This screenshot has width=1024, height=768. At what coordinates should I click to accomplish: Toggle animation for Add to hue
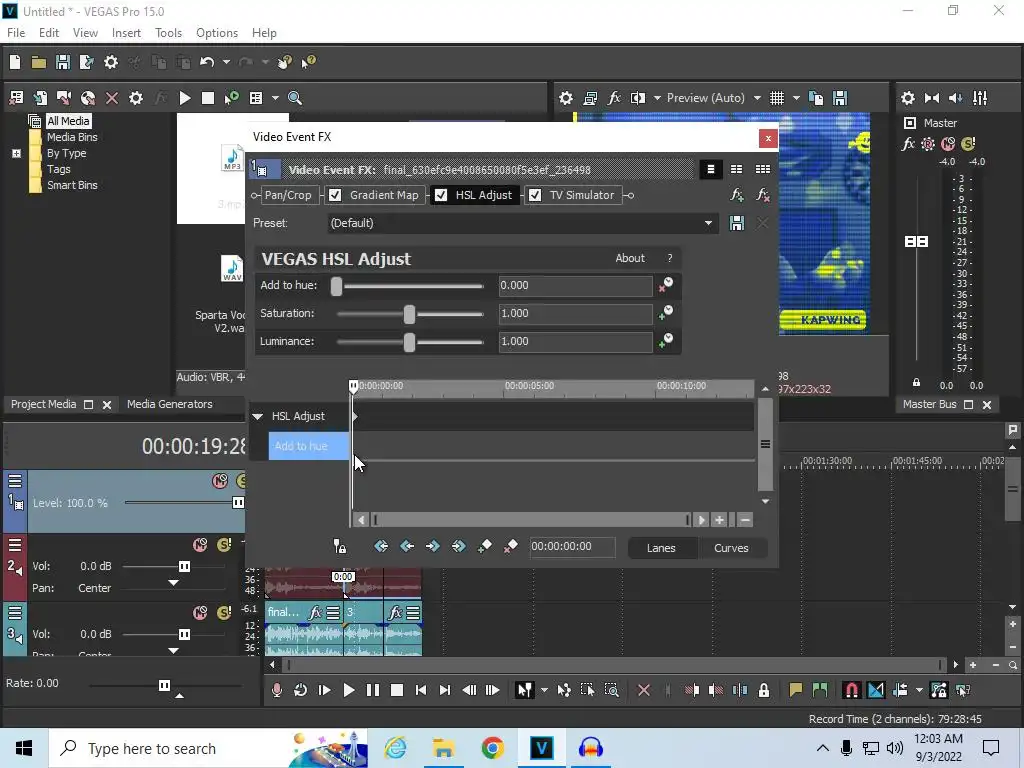click(x=665, y=285)
